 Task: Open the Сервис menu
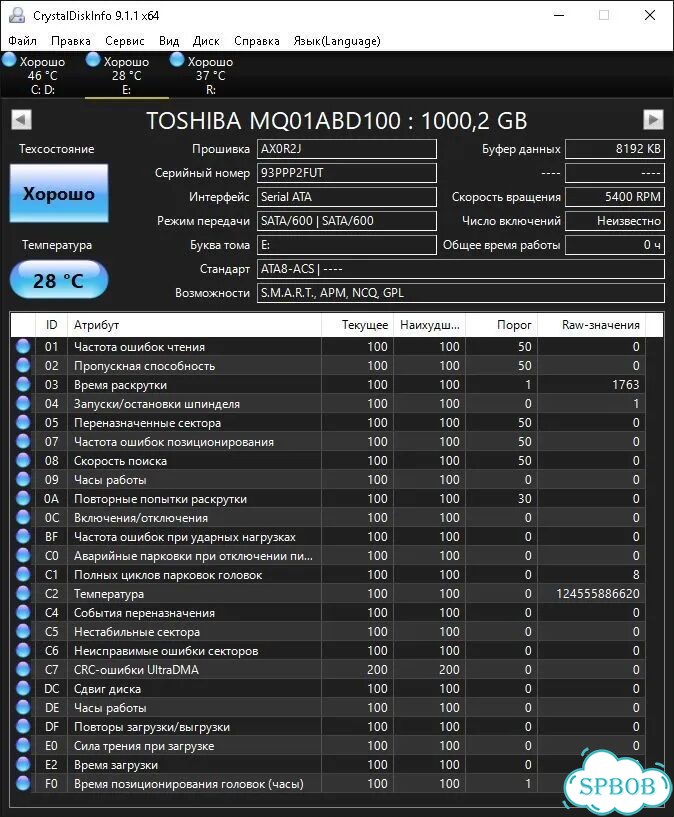124,41
